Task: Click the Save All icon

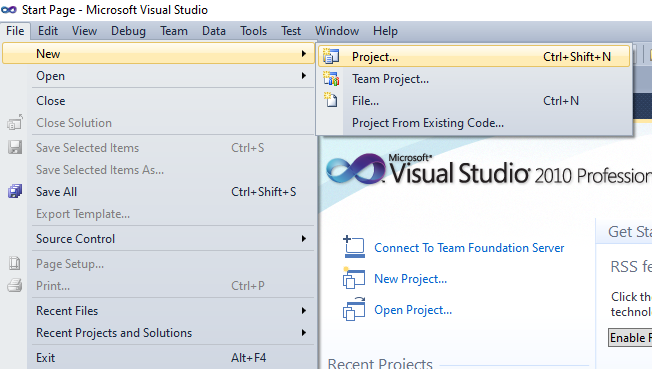Action: [15, 191]
